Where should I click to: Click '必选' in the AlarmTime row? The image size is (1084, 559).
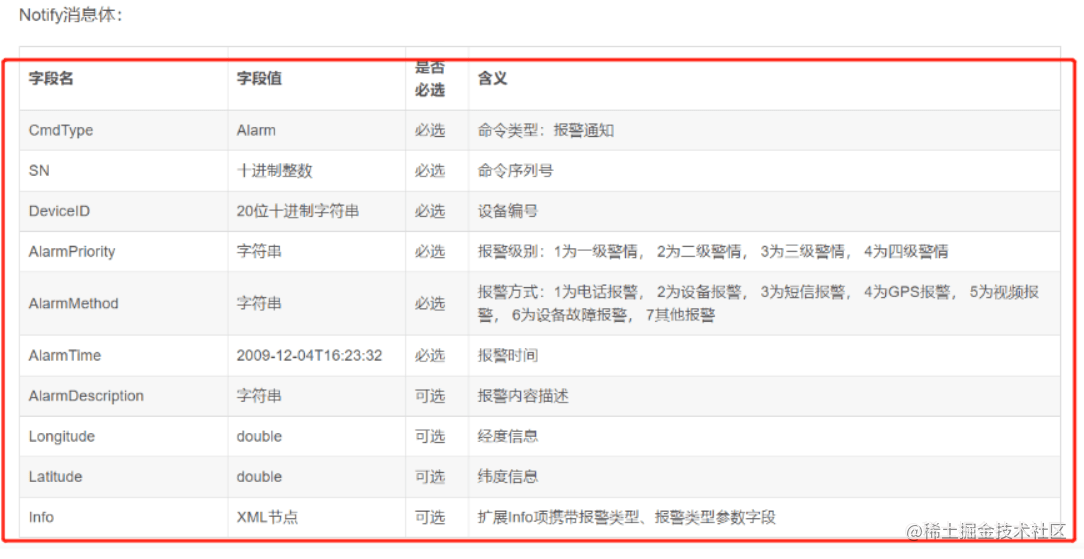pos(429,355)
